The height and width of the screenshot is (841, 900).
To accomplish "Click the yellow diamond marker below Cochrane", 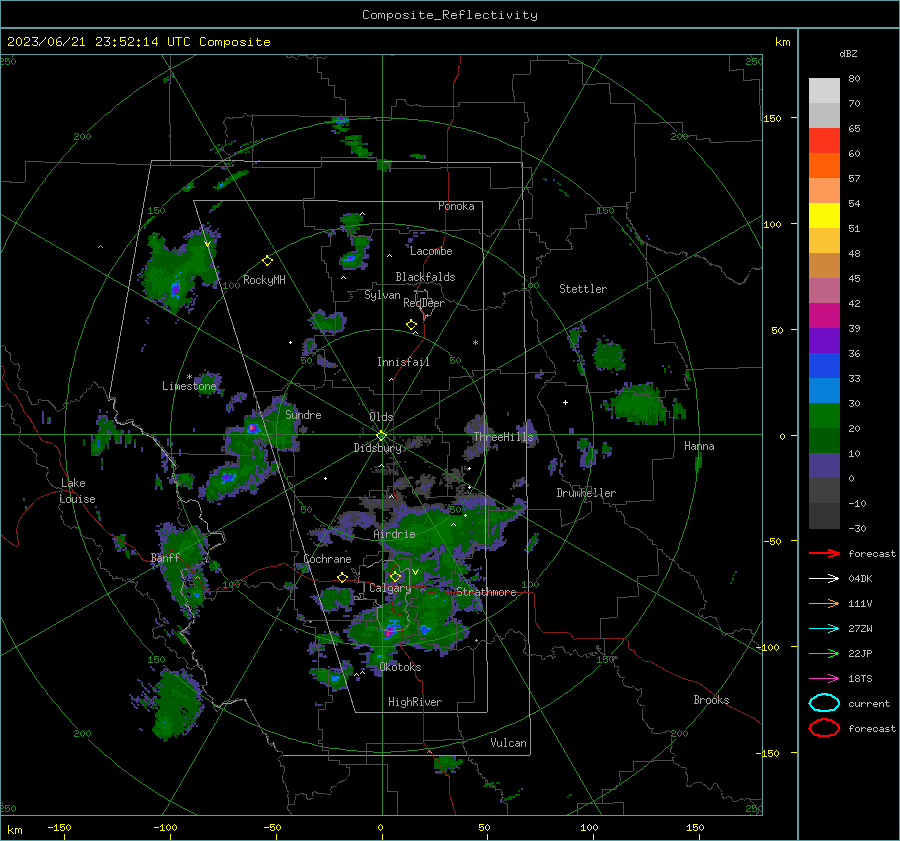I will tap(342, 577).
